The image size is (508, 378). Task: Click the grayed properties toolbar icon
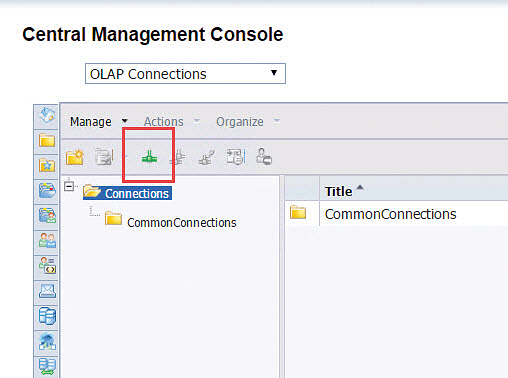[x=104, y=157]
